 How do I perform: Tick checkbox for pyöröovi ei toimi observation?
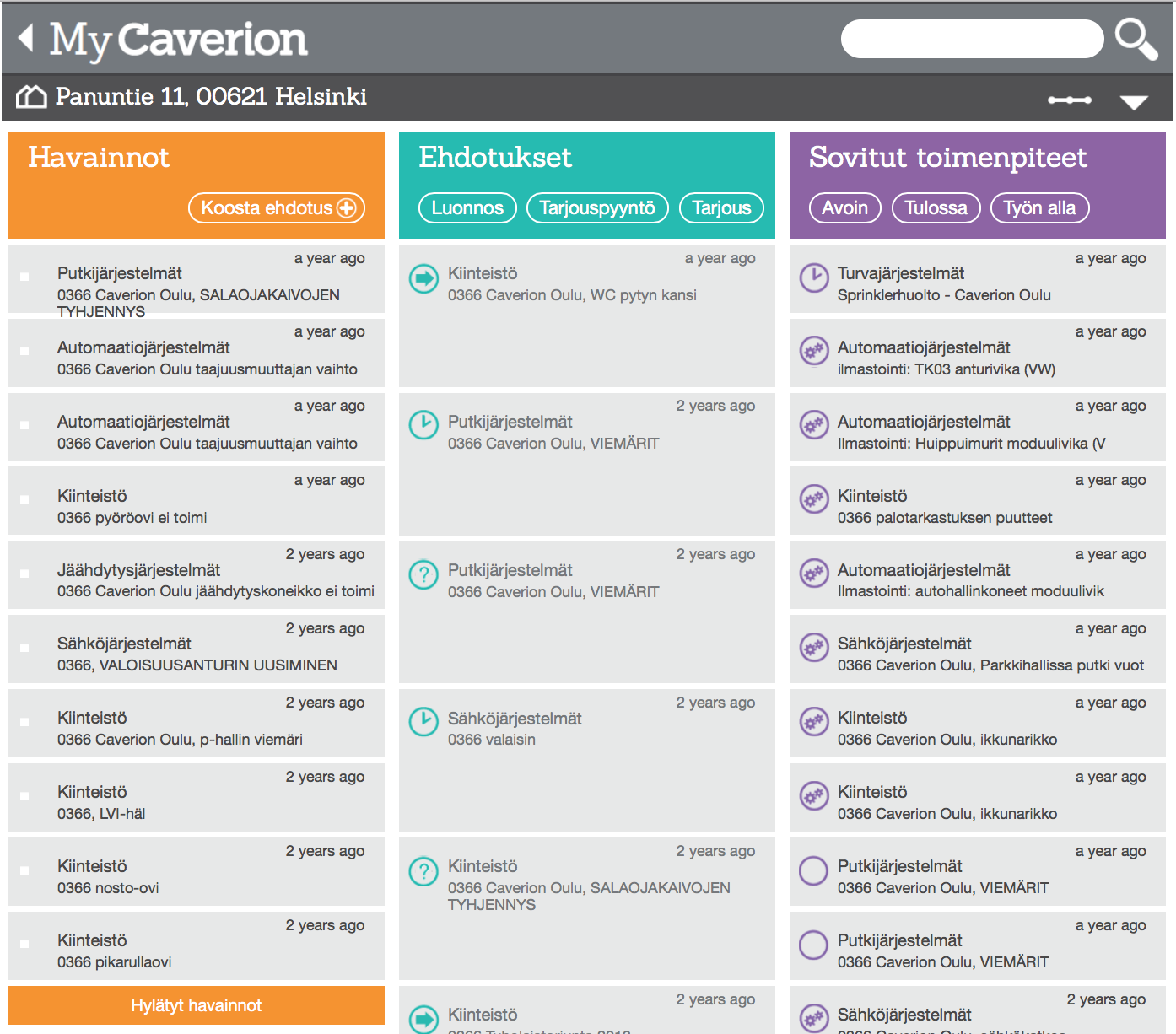click(24, 499)
